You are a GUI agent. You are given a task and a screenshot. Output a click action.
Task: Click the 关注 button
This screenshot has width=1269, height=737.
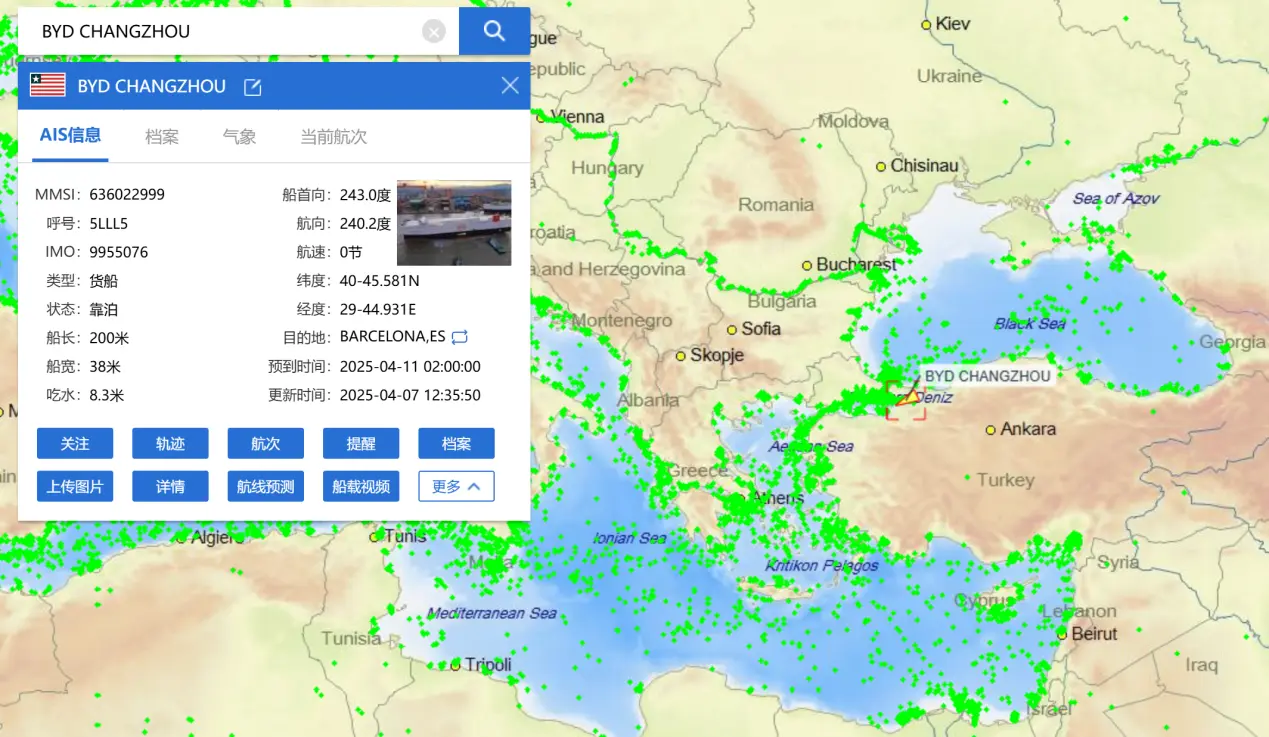[75, 443]
